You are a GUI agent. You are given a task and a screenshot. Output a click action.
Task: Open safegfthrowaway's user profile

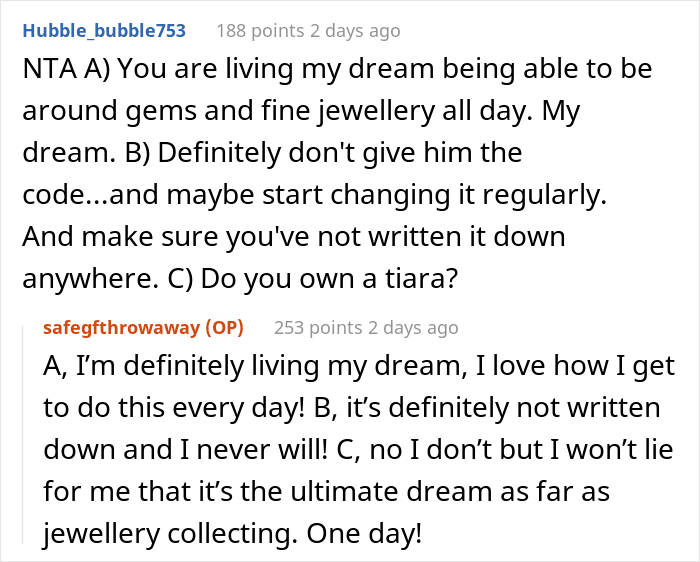tap(121, 328)
